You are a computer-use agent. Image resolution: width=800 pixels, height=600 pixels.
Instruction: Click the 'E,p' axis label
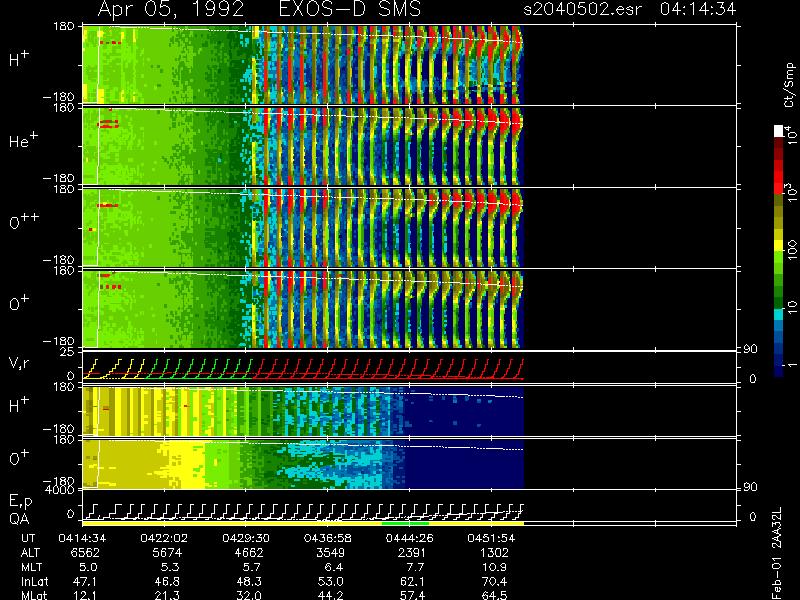tap(20, 502)
